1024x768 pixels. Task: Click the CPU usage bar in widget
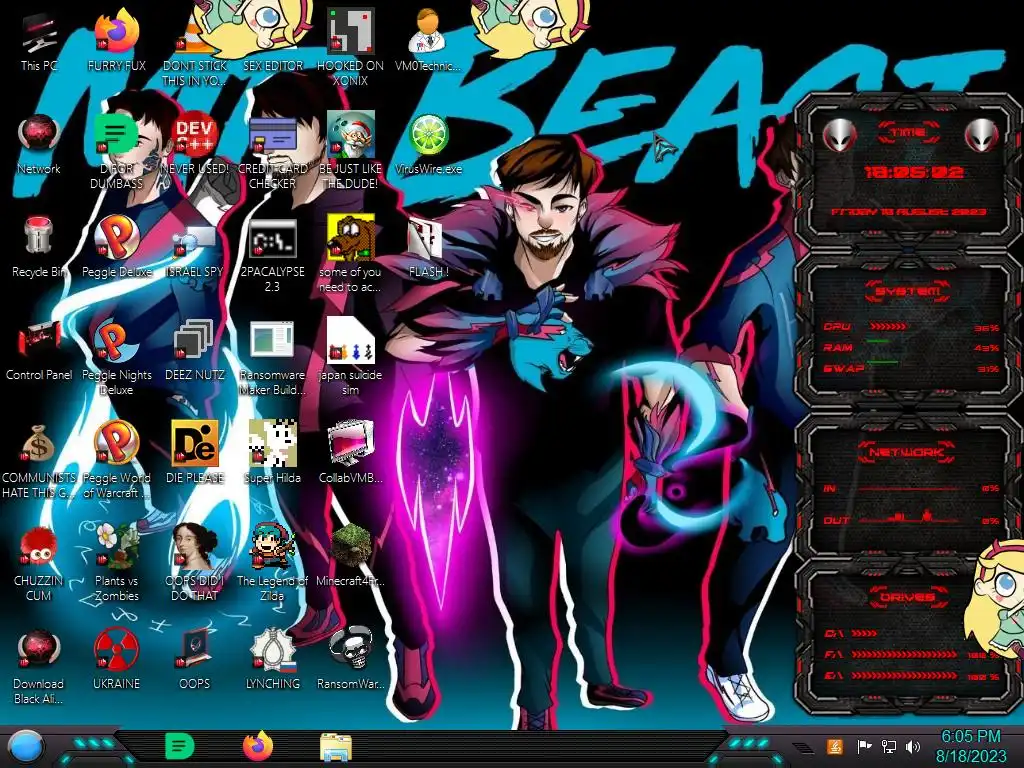[x=887, y=326]
